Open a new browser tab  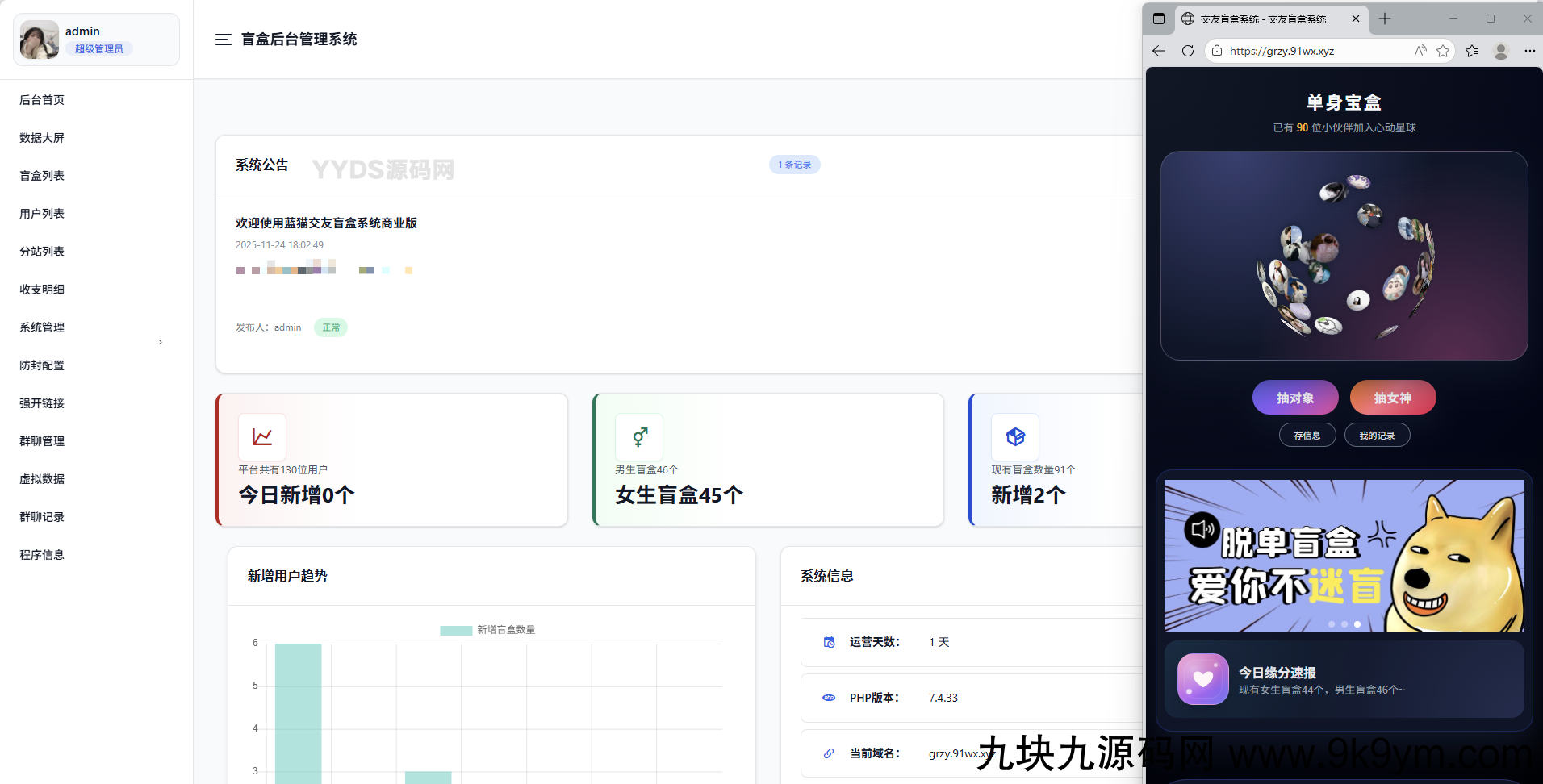point(1385,19)
